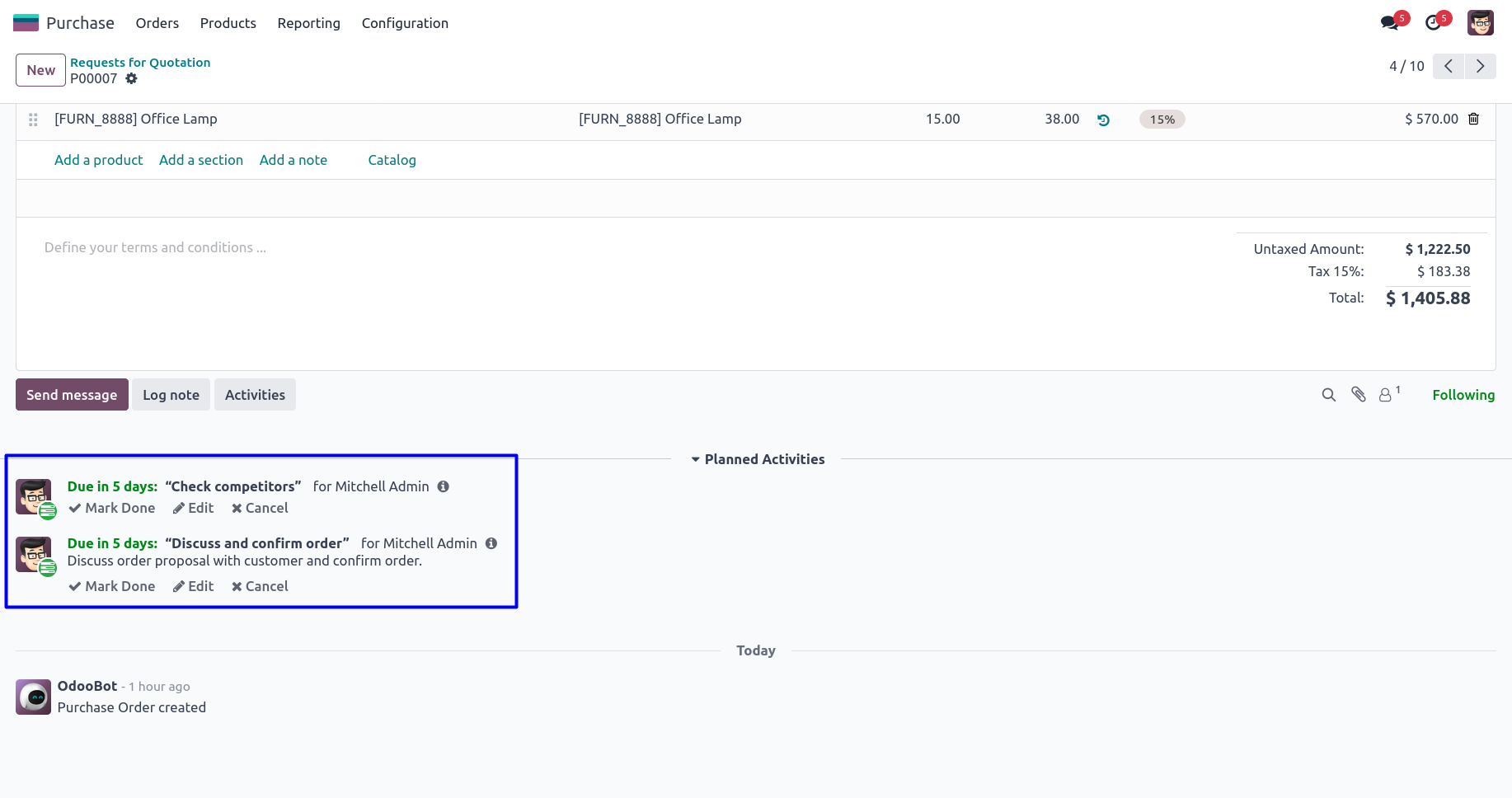
Task: Click the Send message button
Action: pyautogui.click(x=72, y=395)
